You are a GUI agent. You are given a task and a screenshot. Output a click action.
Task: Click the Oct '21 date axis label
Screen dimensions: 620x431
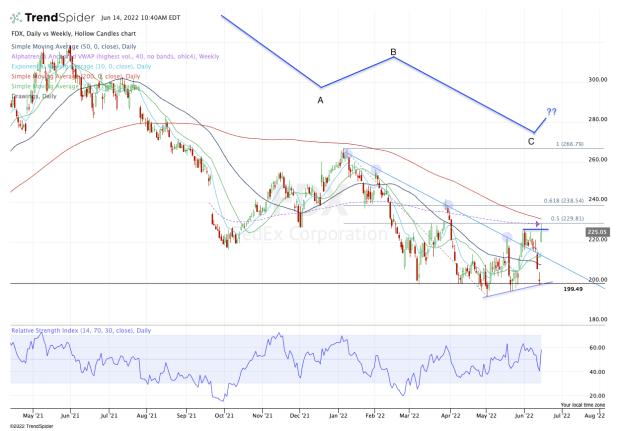224,416
